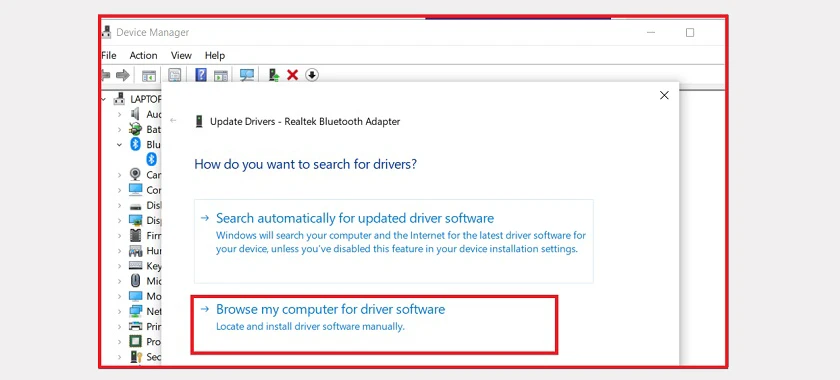Image resolution: width=840 pixels, height=380 pixels.
Task: Choose Search automatically for updated driver software
Action: [394, 241]
